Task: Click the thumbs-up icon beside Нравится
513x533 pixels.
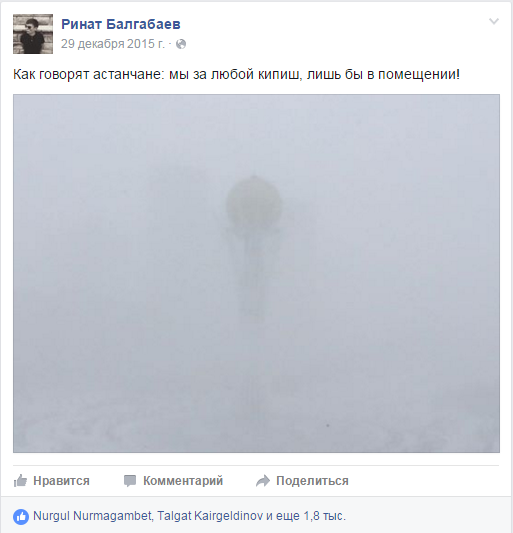Action: pyautogui.click(x=20, y=481)
